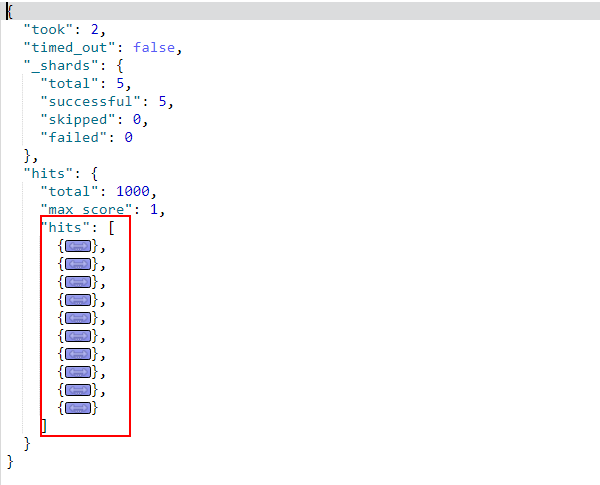600x485 pixels.
Task: Expand the last collapsed hit object without trailing comma
Action: pos(78,408)
